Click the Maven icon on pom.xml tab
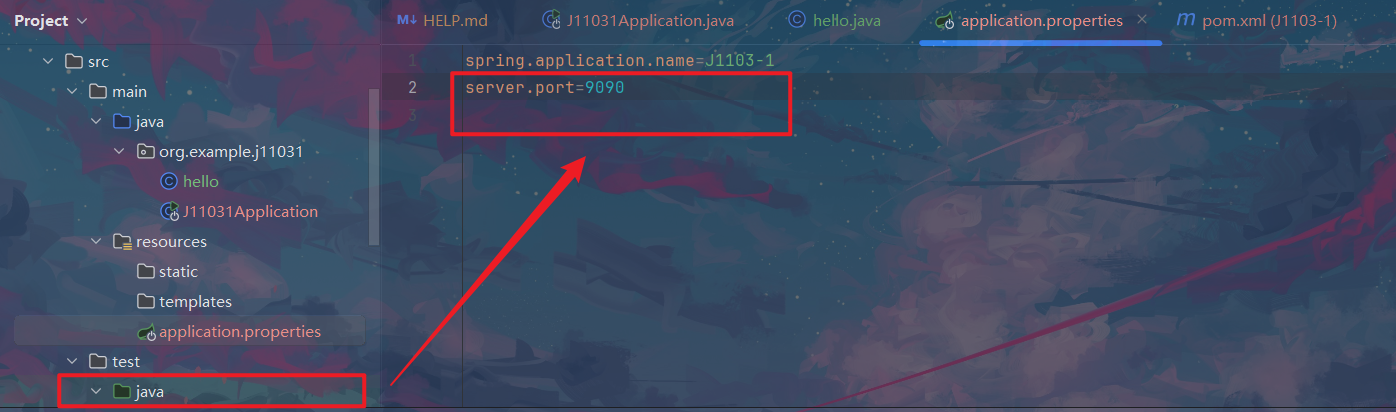Image resolution: width=1396 pixels, height=412 pixels. 1185,20
